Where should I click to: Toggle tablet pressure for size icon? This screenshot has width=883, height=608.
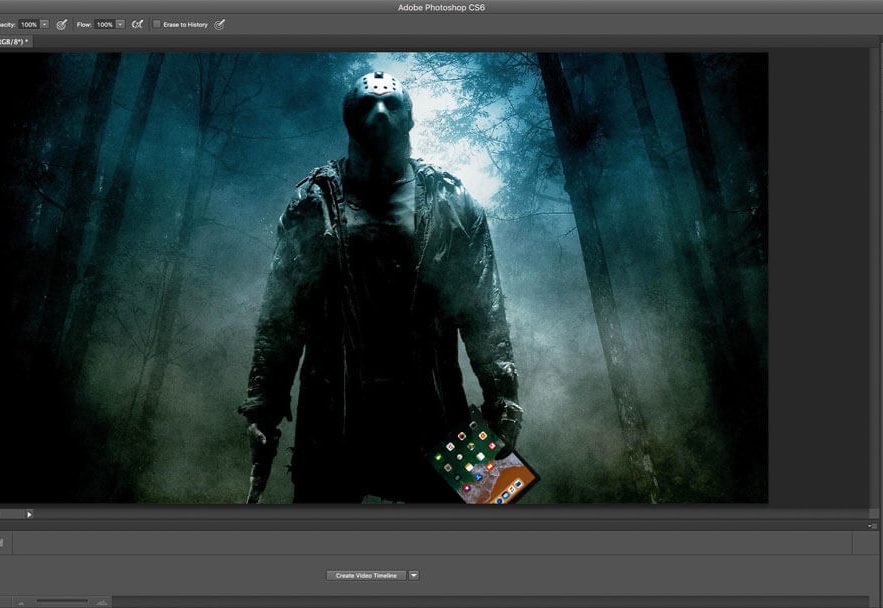tap(220, 24)
